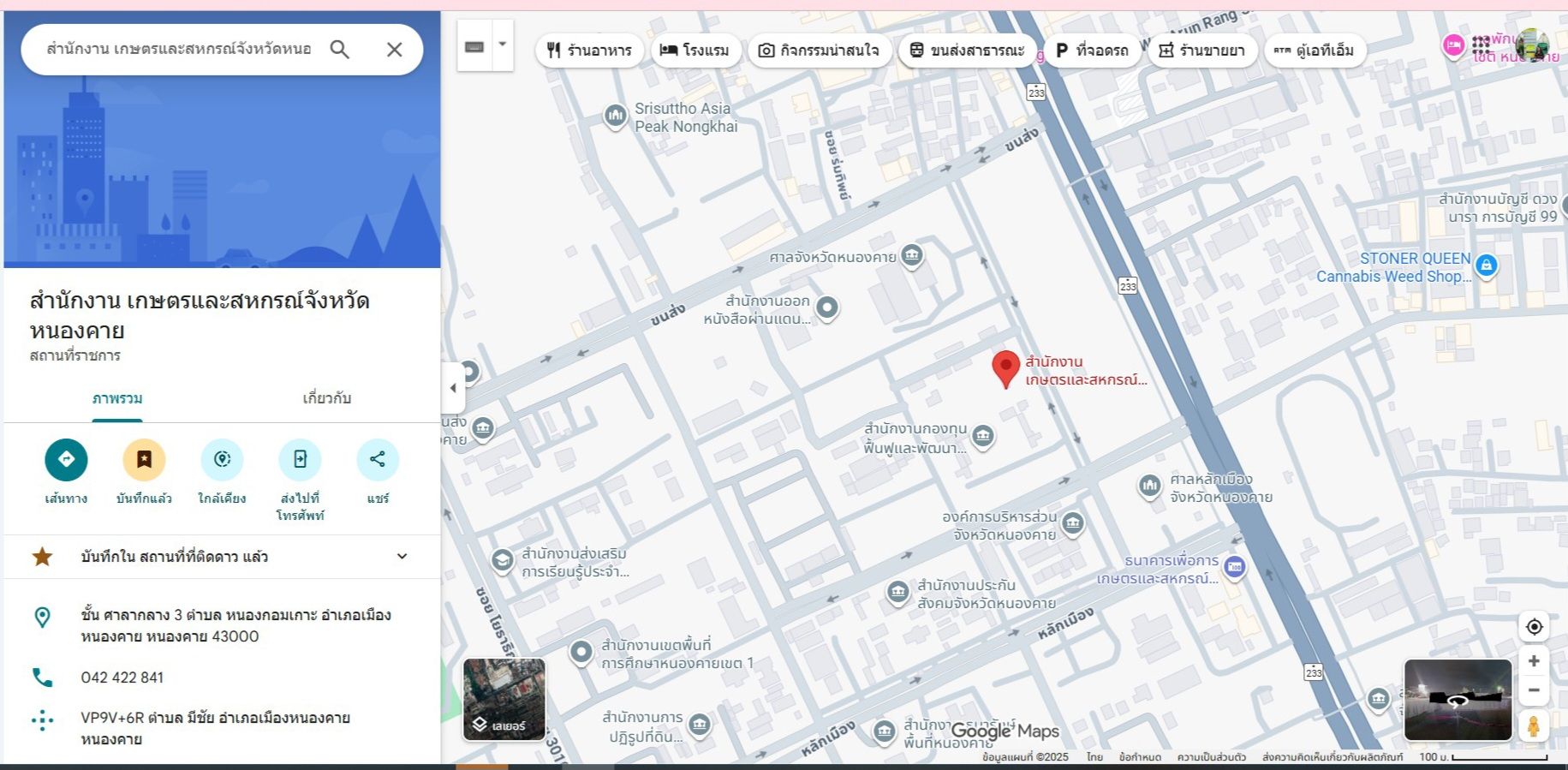Click the phone number 042 422 841
Image resolution: width=1568 pixels, height=770 pixels.
click(x=122, y=677)
